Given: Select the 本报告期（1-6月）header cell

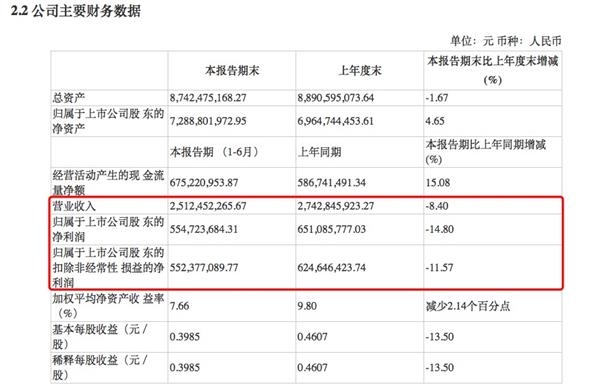Looking at the screenshot, I should 214,152.
